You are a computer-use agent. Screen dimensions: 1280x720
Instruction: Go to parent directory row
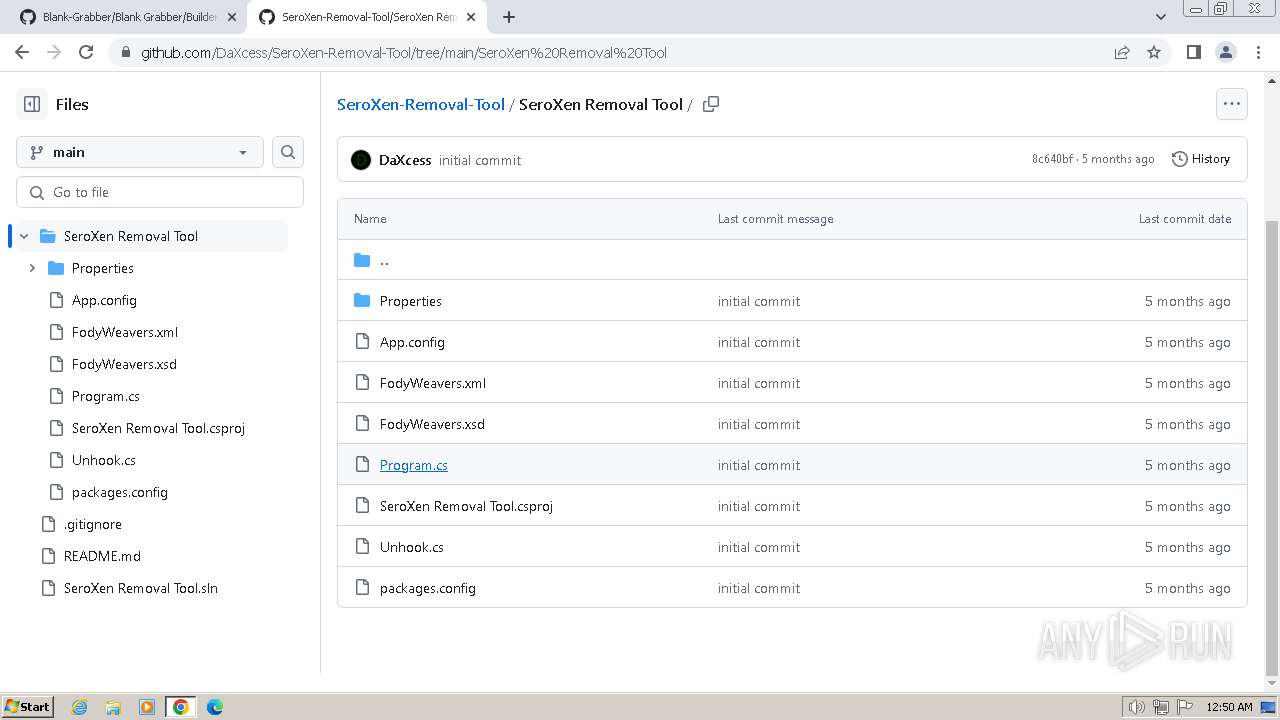click(x=792, y=260)
